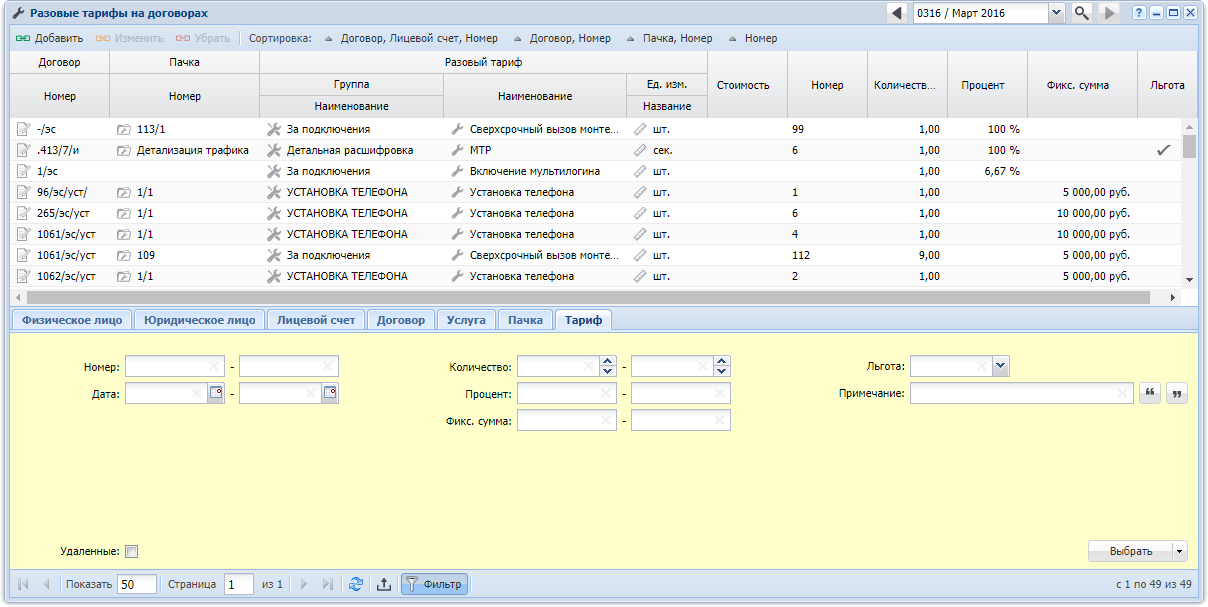Decrease the second Количество spinner value
This screenshot has height=607, width=1208.
click(722, 372)
